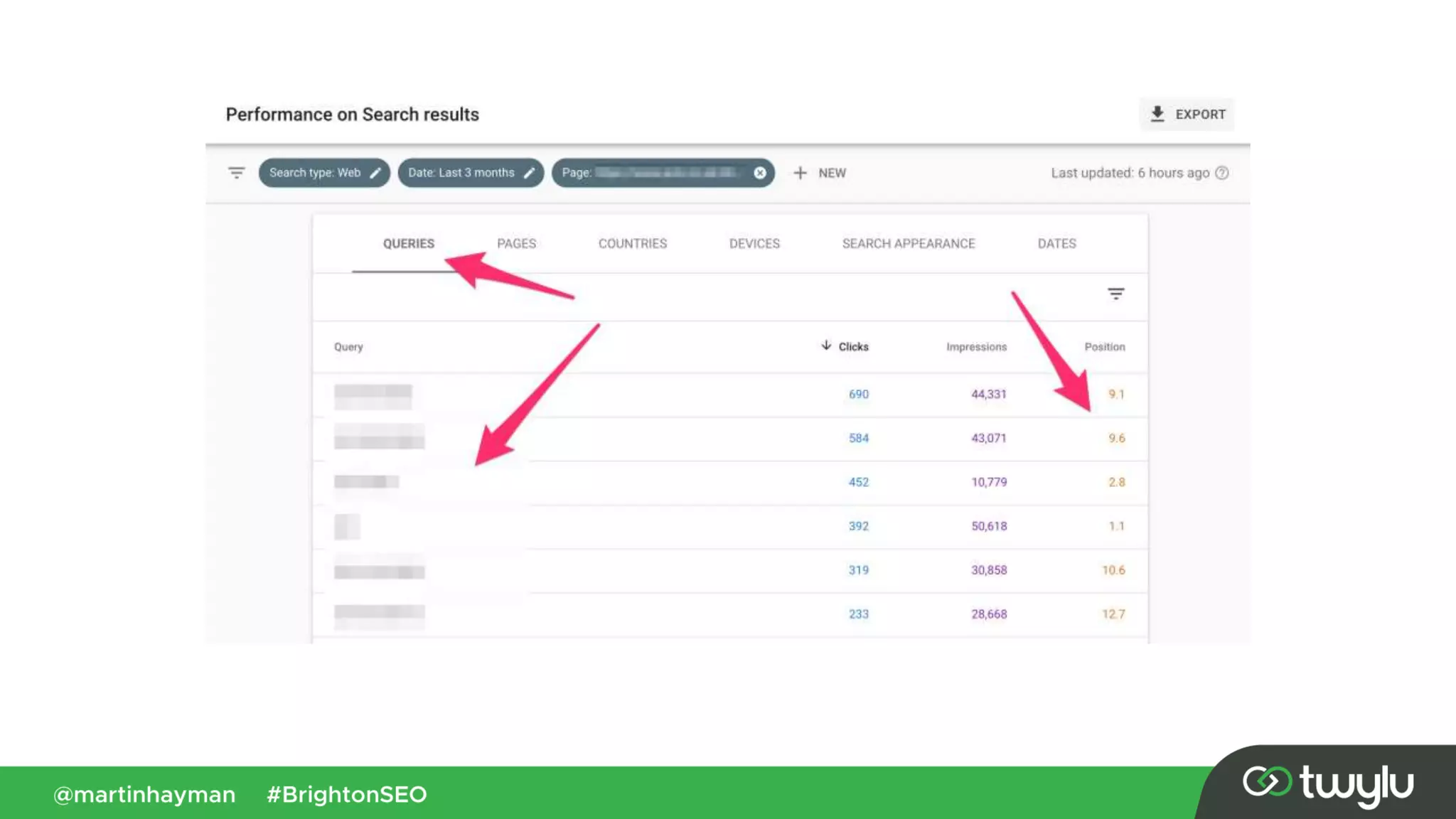The height and width of the screenshot is (819, 1456).
Task: Open table filter icon above Position
Action: 1115,294
